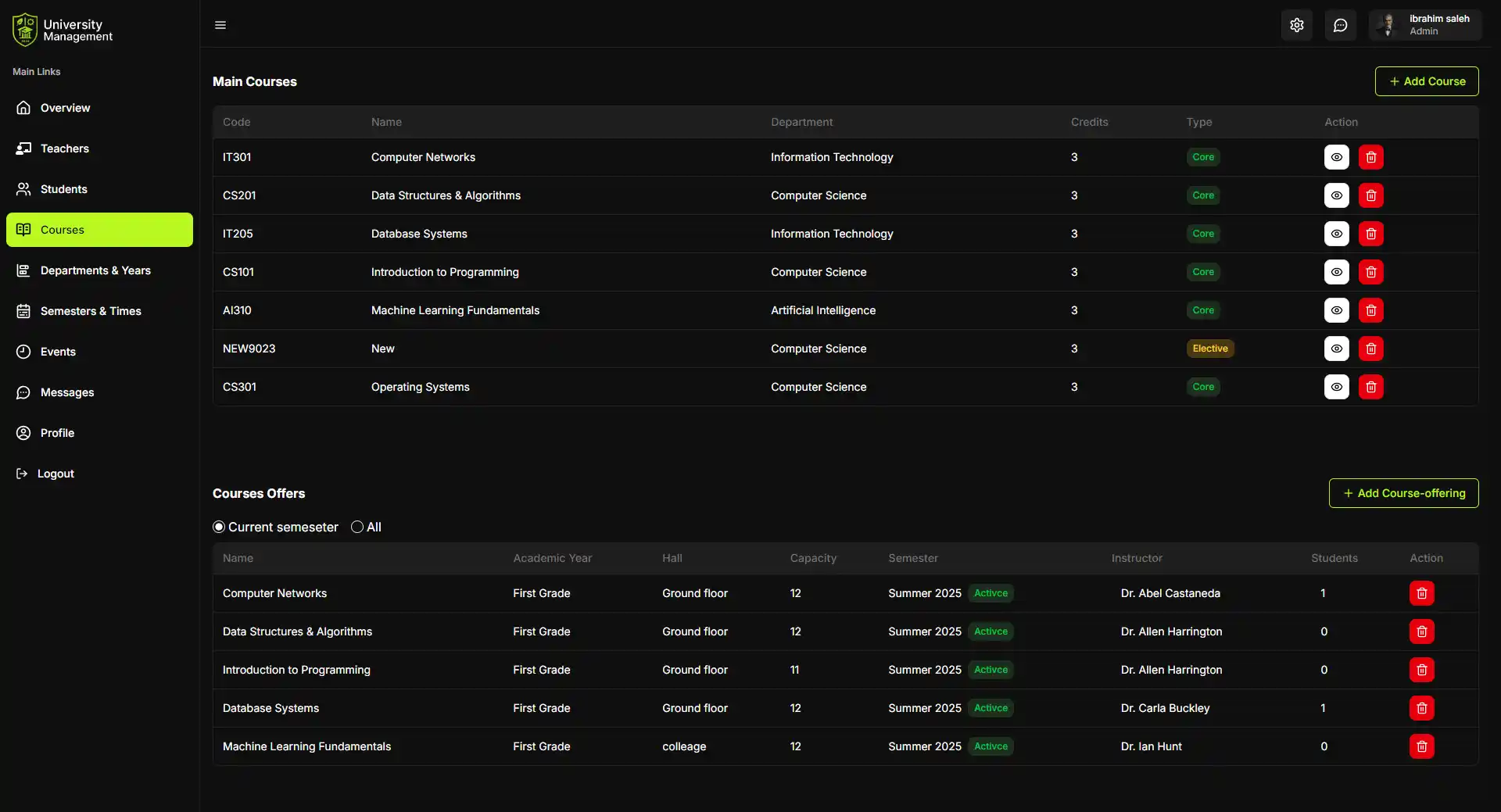Go to Teachers in the sidebar

(x=64, y=148)
